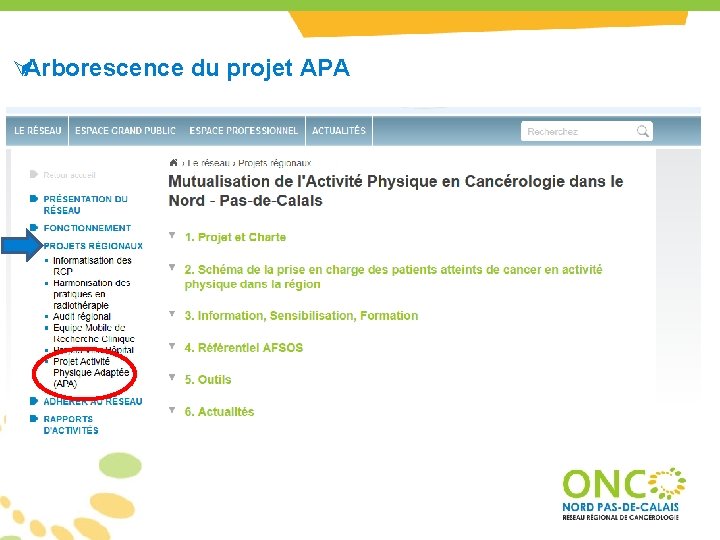Select Informatisation des RCP
The width and height of the screenshot is (720, 540).
92,266
